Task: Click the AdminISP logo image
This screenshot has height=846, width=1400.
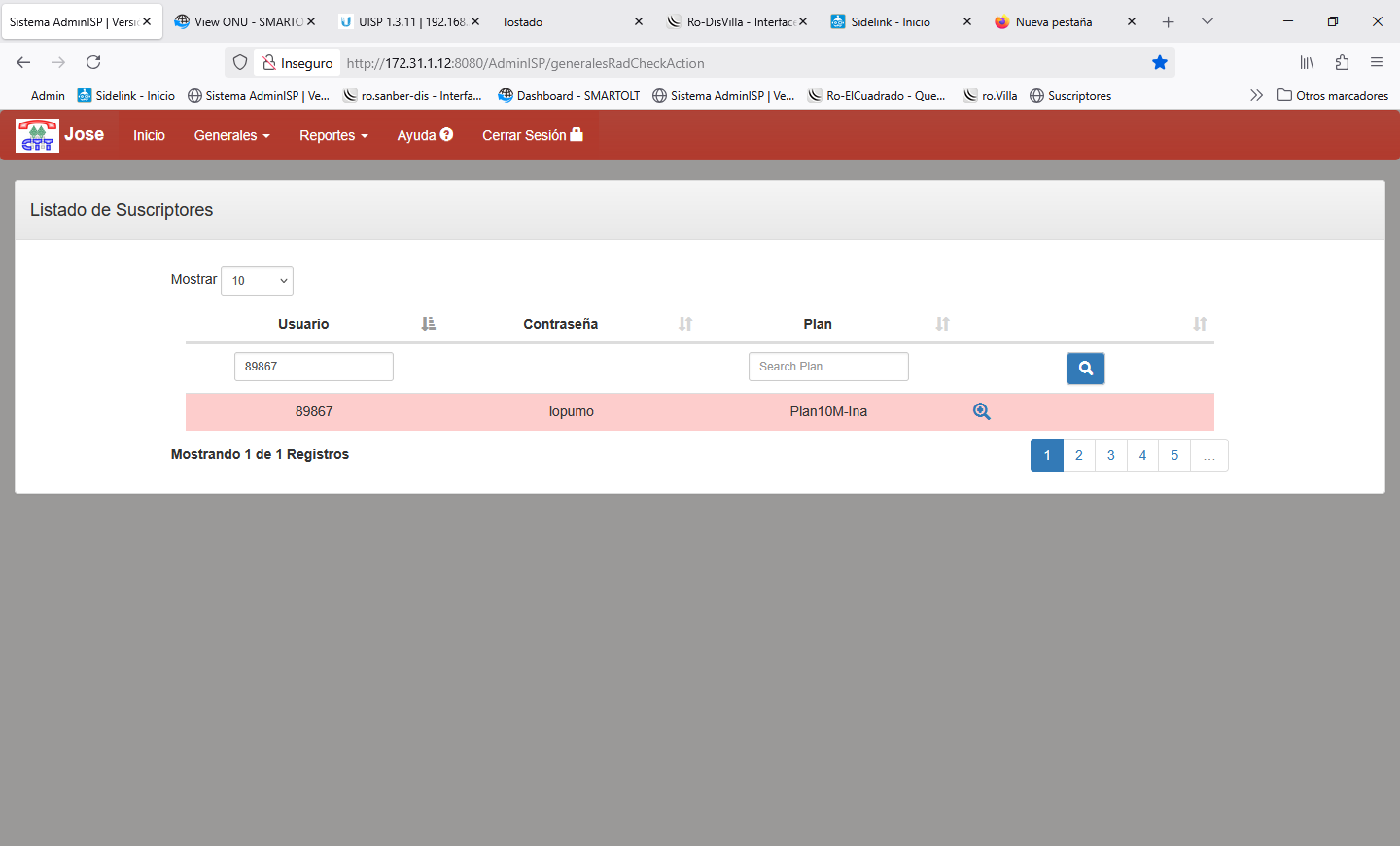Action: click(x=37, y=135)
